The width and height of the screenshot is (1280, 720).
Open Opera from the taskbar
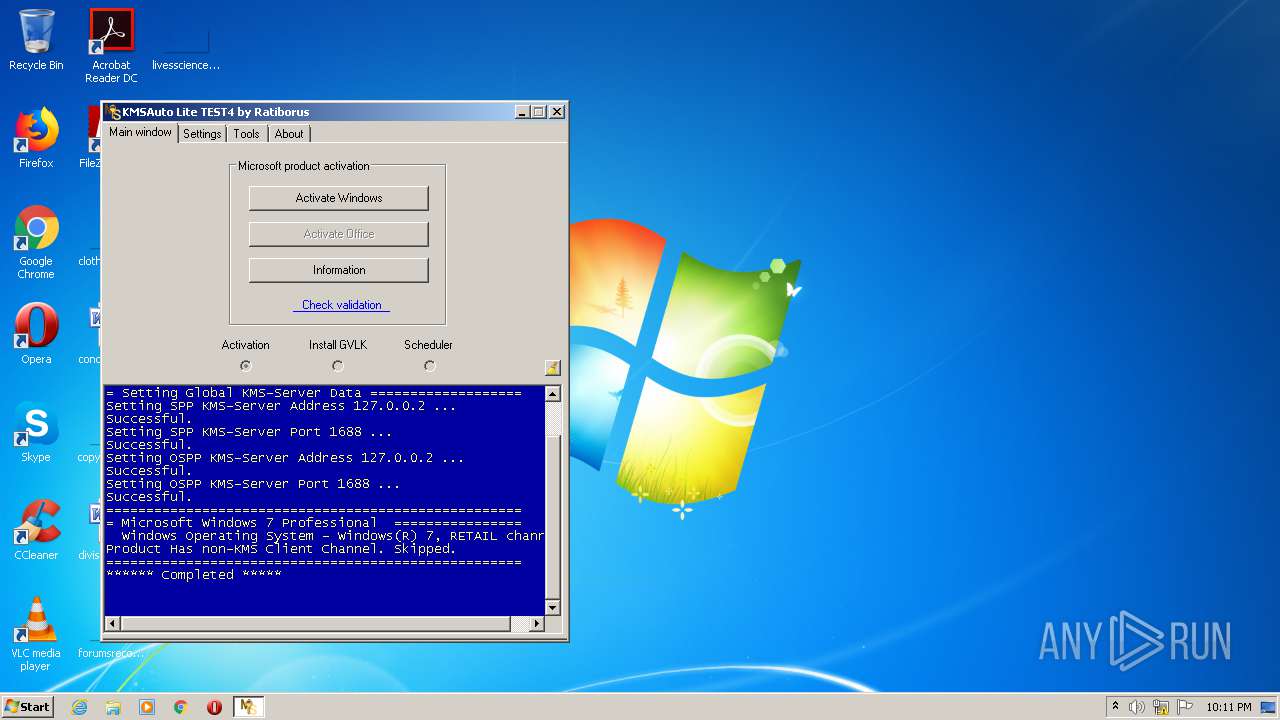(214, 707)
